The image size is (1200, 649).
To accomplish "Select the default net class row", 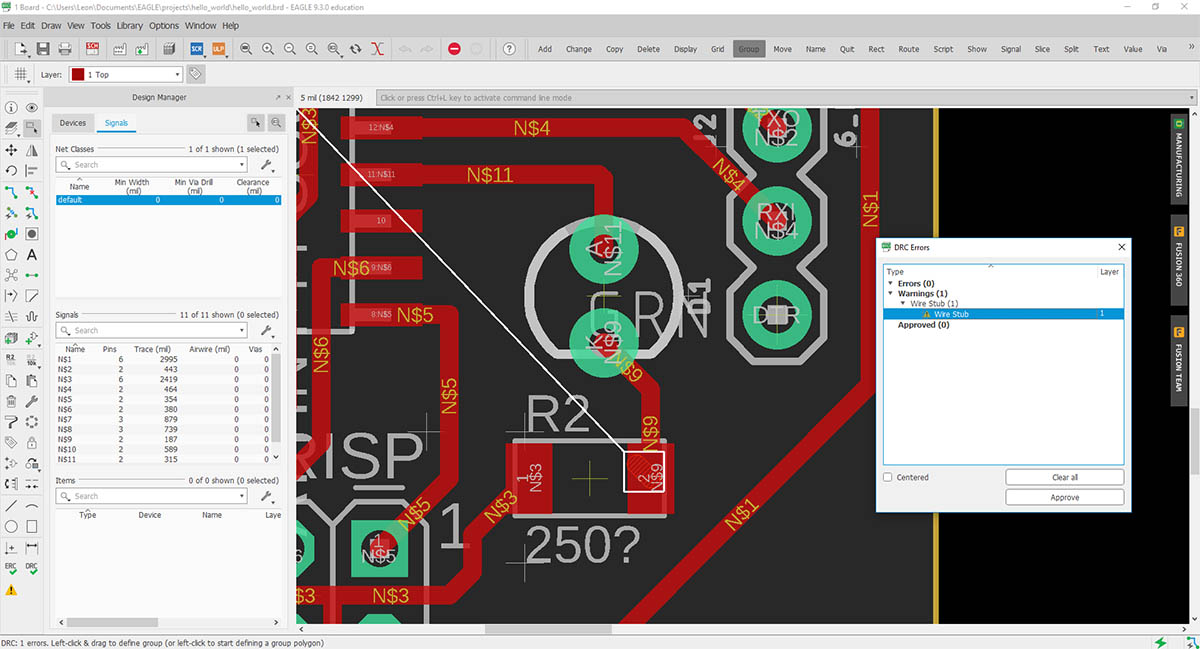I will tap(168, 200).
